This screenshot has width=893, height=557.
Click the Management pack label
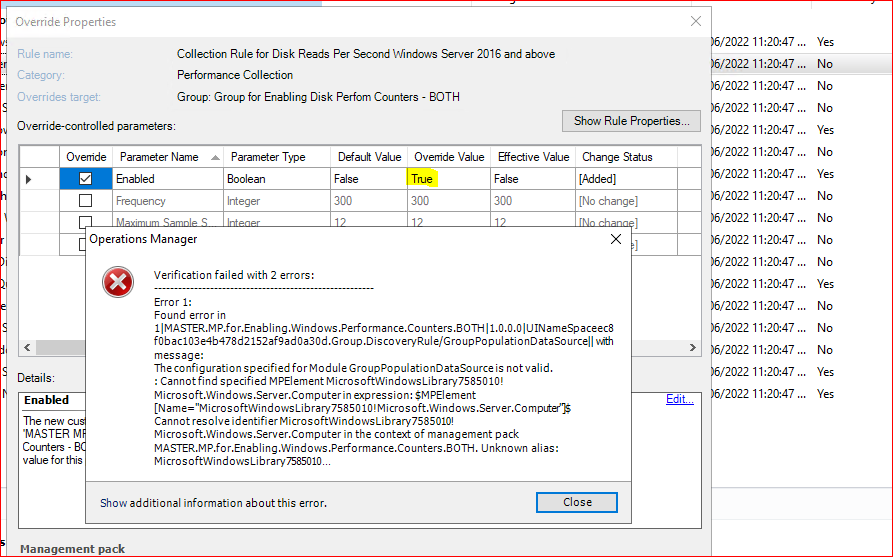coord(72,549)
